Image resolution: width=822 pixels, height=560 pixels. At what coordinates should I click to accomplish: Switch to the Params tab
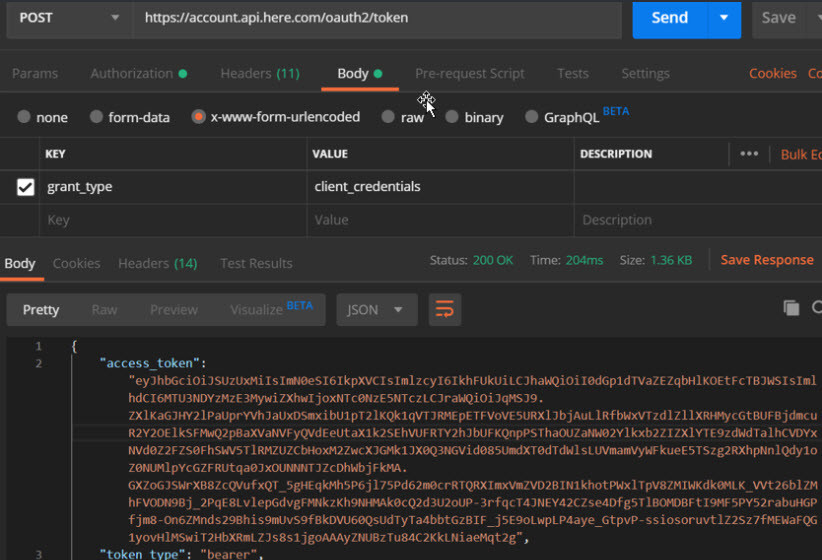point(35,73)
